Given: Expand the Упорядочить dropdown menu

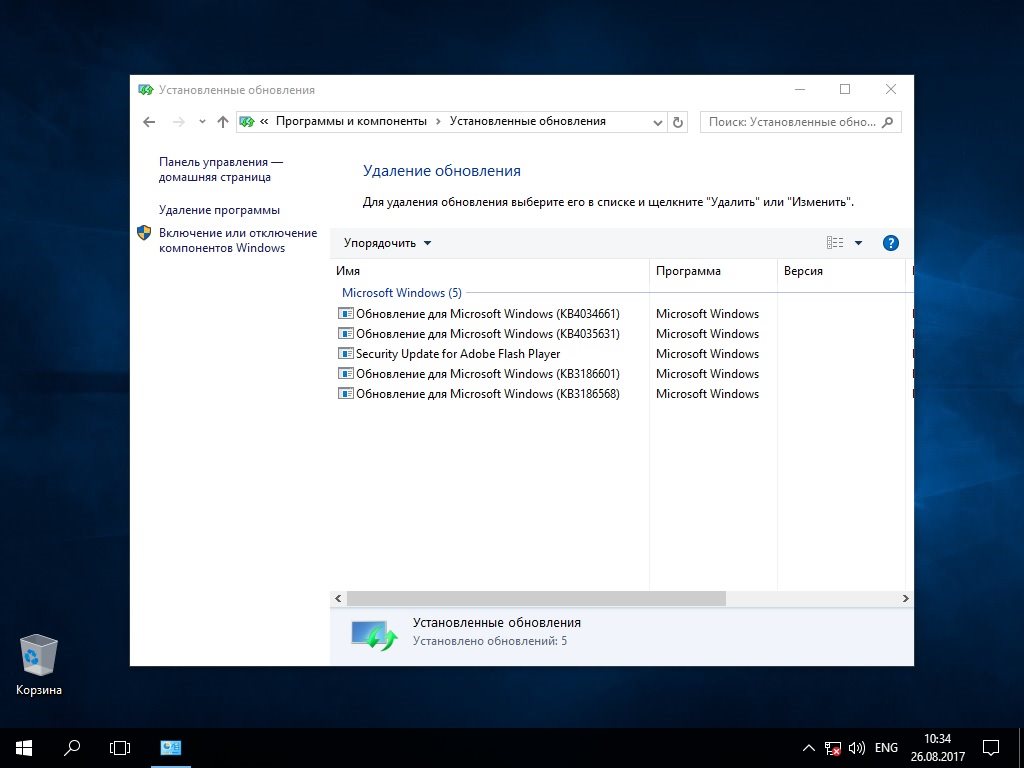Looking at the screenshot, I should [387, 243].
